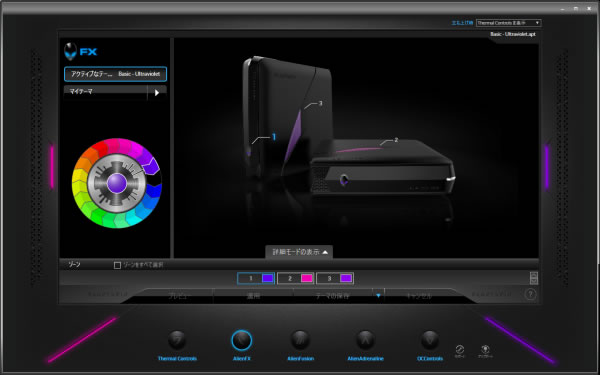This screenshot has height=375, width=600.
Task: Click the active theme Basic - Ultraviolet field
Action: click(116, 74)
